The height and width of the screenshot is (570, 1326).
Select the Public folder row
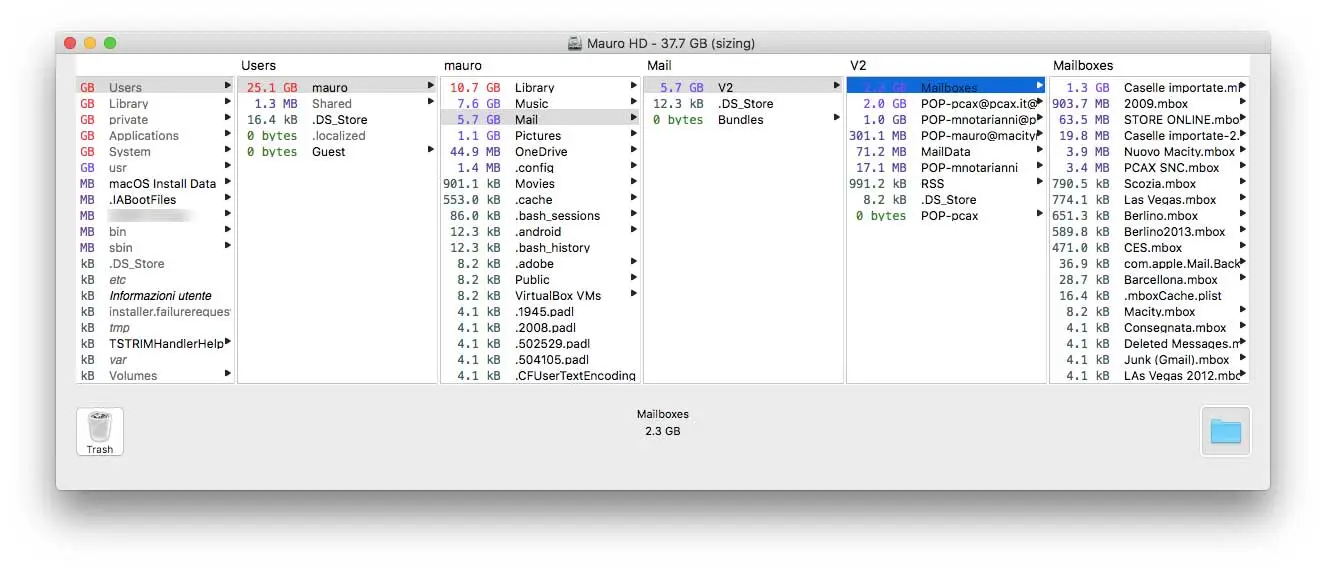(x=540, y=280)
